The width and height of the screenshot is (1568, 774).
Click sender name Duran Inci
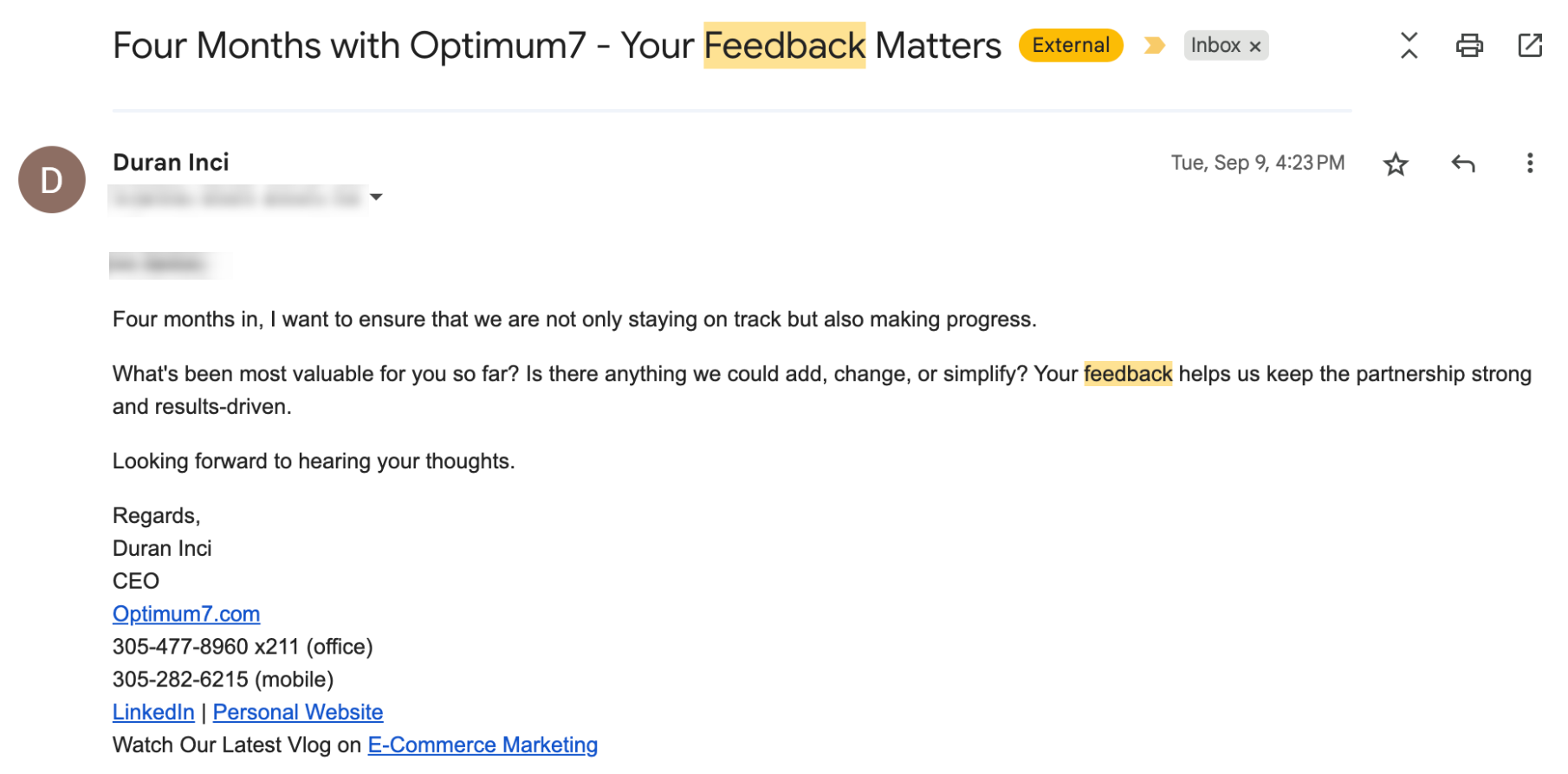pyautogui.click(x=171, y=163)
